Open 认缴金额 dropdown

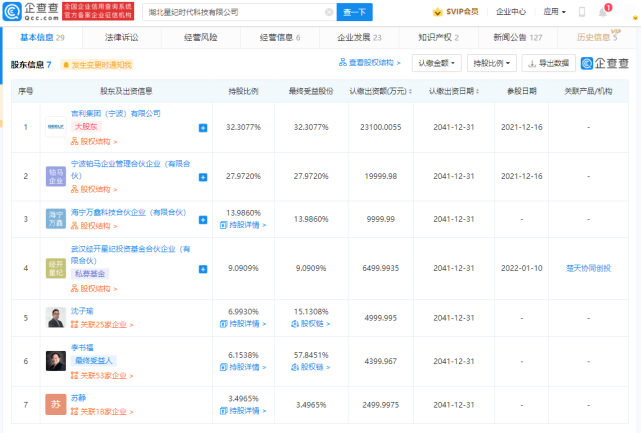click(436, 63)
